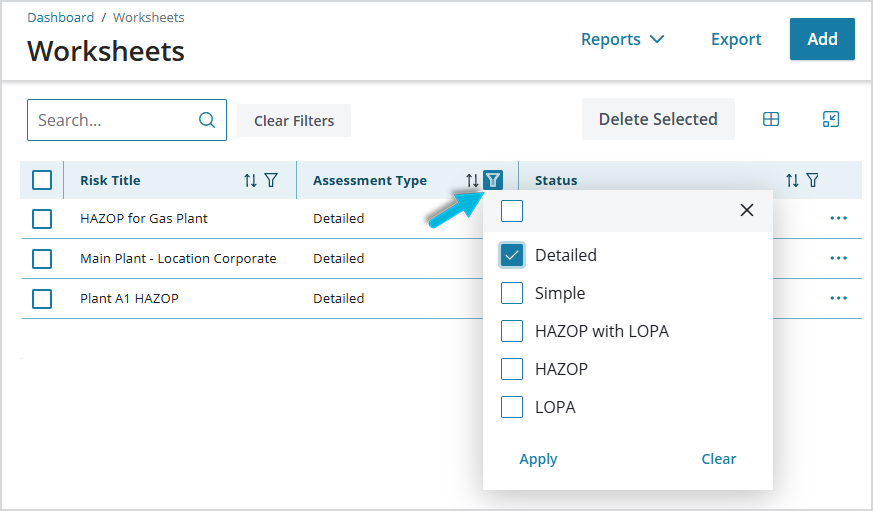Viewport: 873px width, 511px height.
Task: Close the filter popup with X
Action: click(x=747, y=210)
